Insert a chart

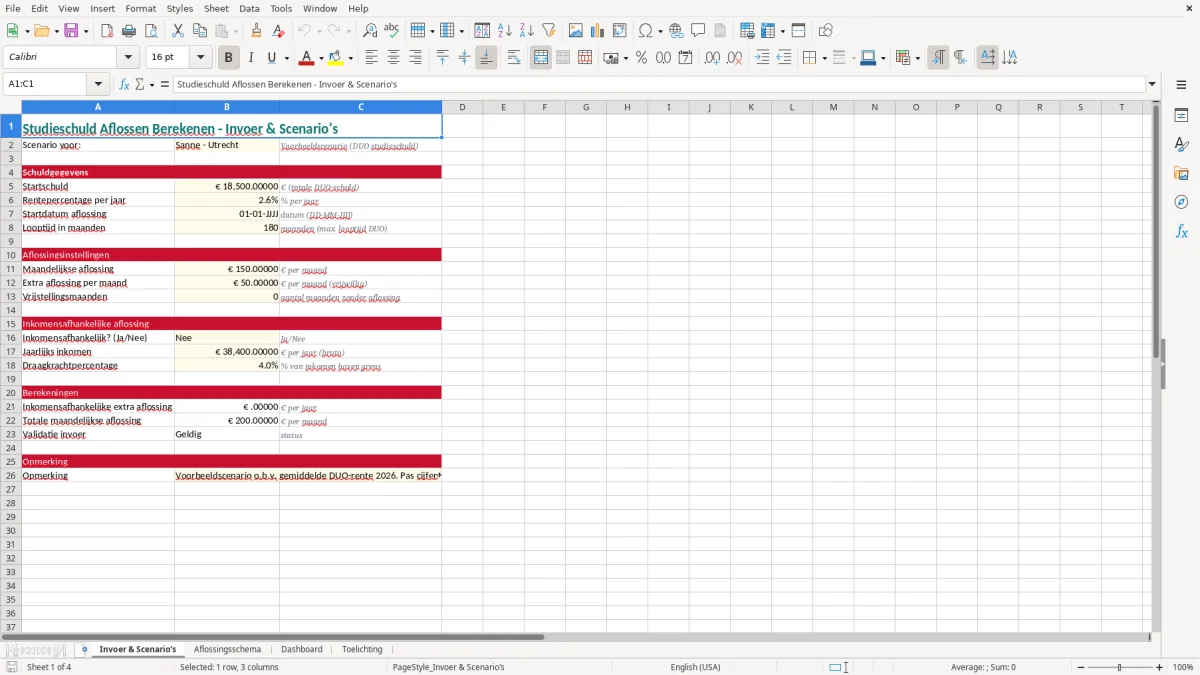click(x=598, y=31)
